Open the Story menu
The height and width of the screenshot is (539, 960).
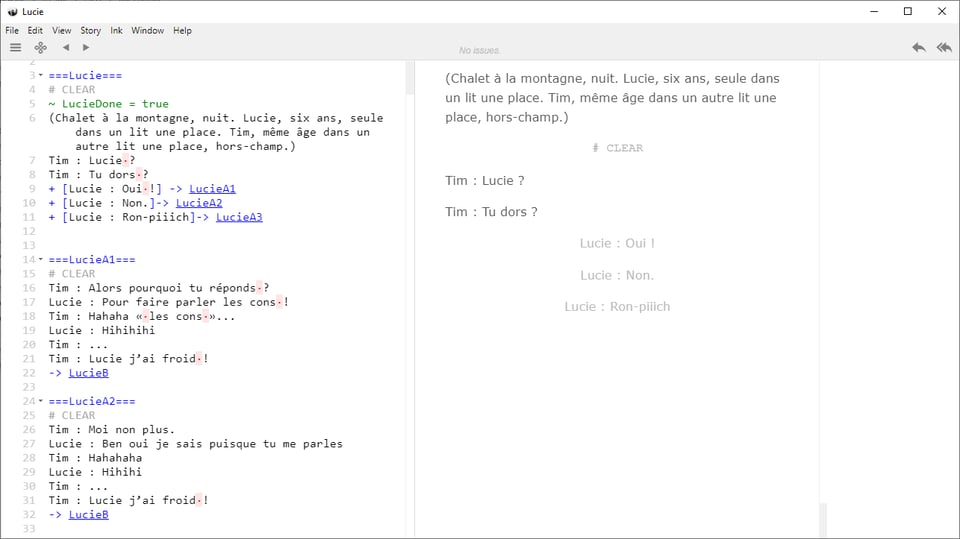click(x=90, y=31)
